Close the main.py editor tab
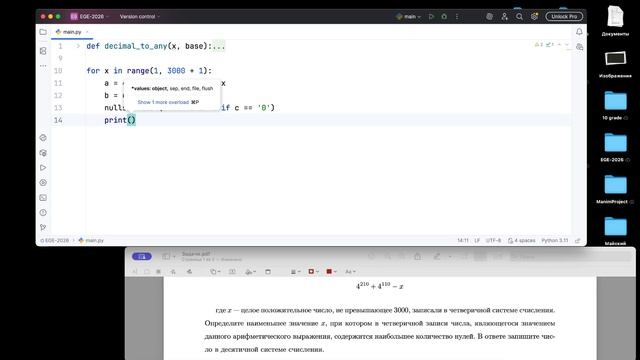This screenshot has height=360, width=640. click(87, 32)
